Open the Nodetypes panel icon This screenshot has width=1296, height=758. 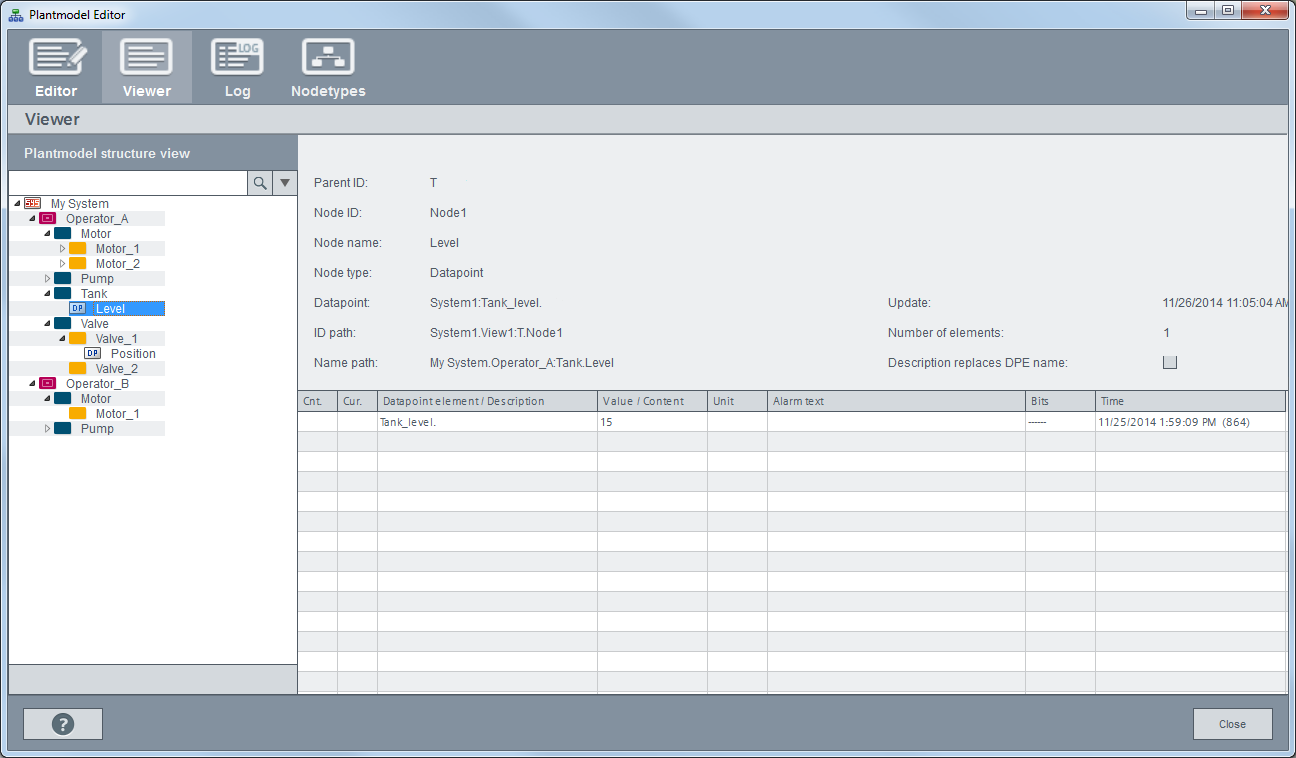coord(328,58)
